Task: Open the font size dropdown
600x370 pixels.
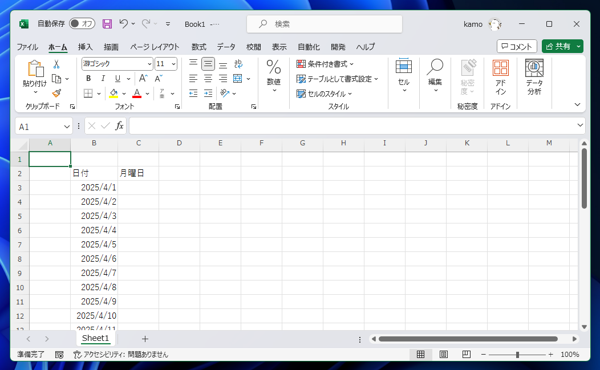Action: coord(173,64)
